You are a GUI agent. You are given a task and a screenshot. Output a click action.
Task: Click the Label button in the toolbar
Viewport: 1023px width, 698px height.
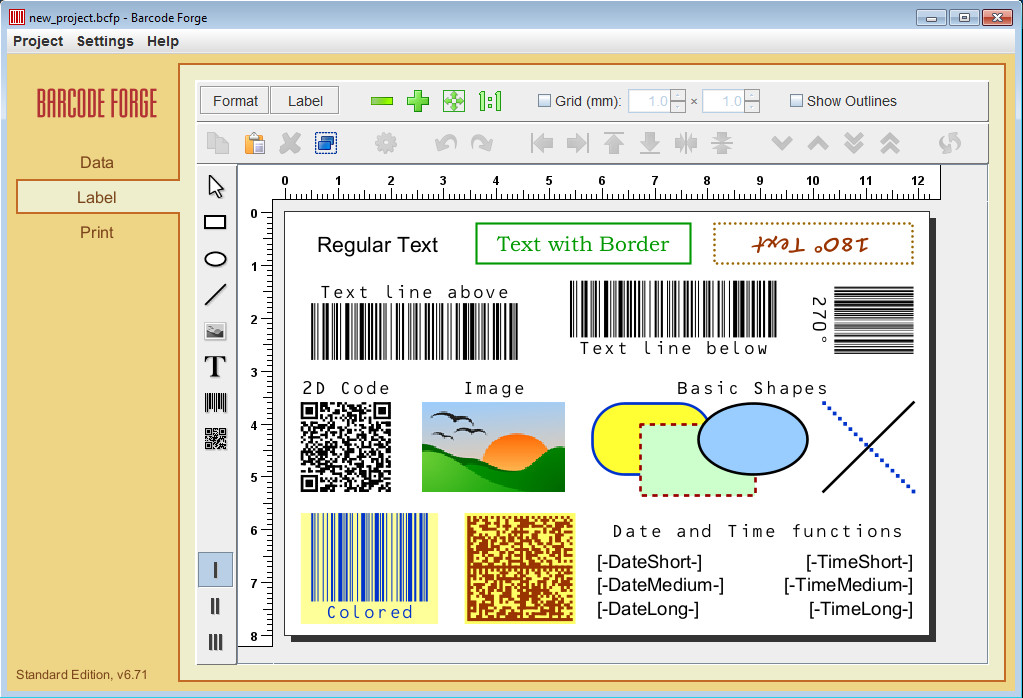[x=305, y=101]
